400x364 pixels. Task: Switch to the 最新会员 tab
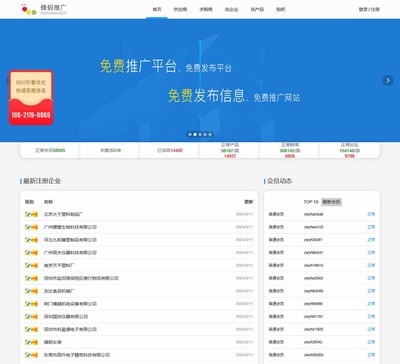331,202
